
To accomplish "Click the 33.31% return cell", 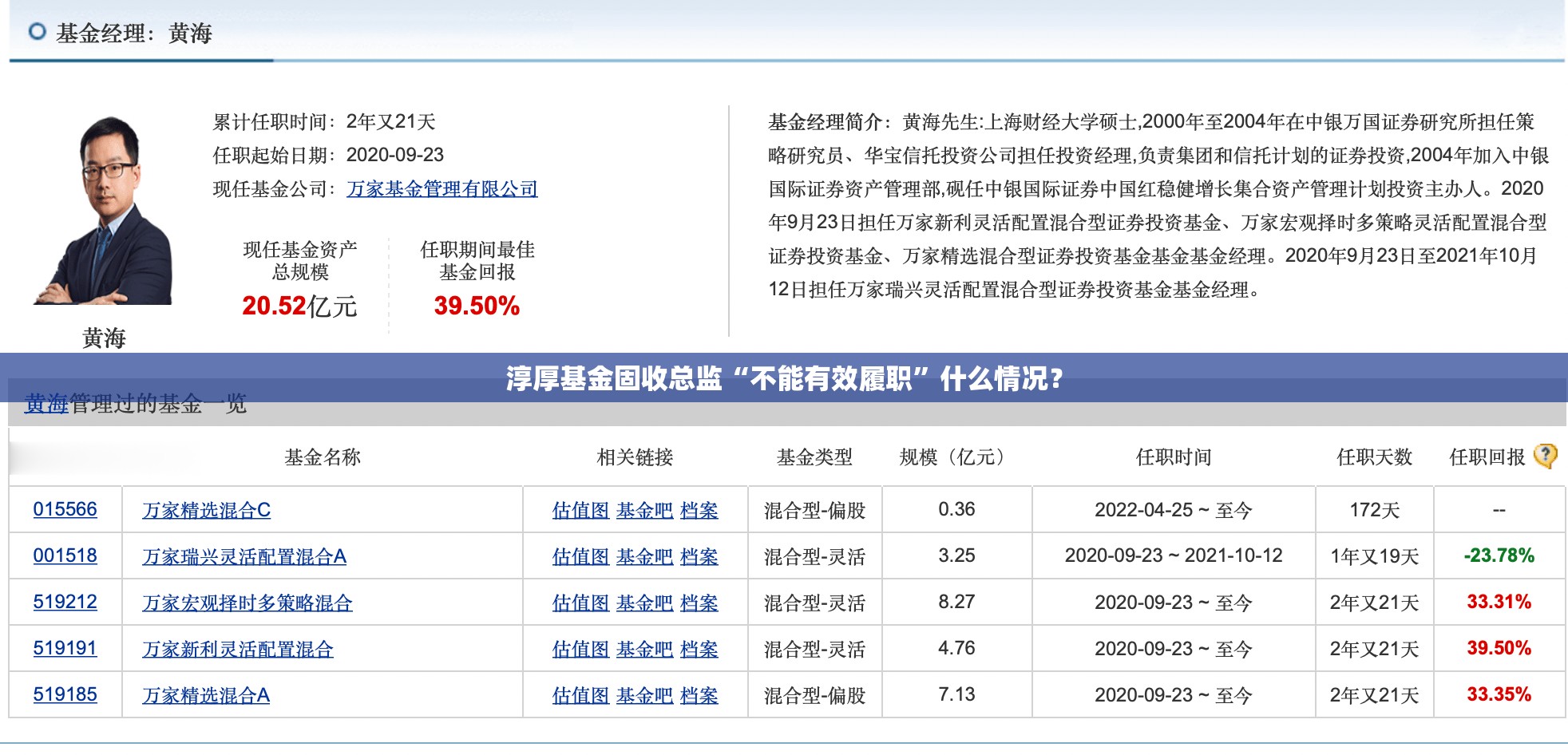I will 1499,602.
